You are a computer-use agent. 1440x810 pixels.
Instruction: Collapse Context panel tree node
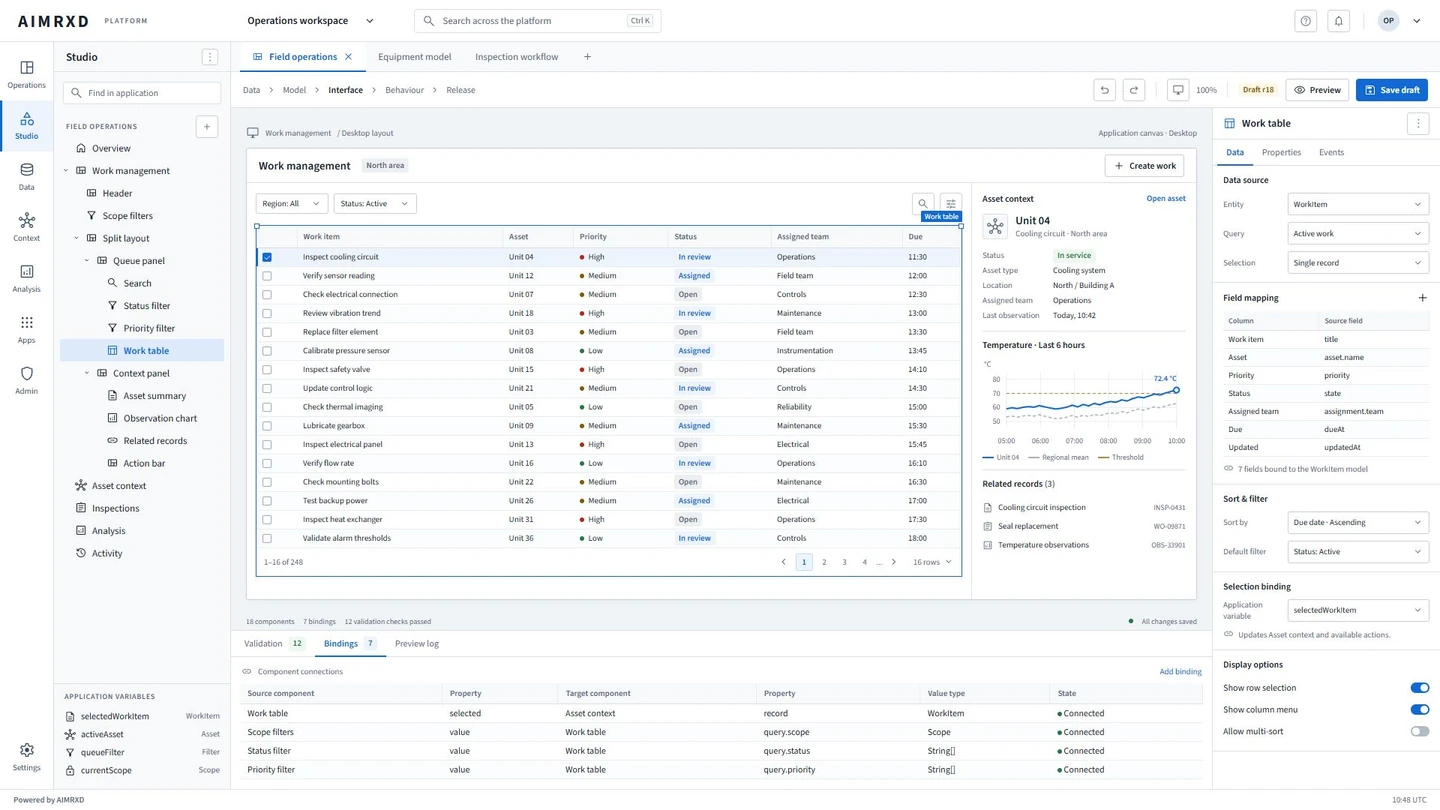click(x=87, y=373)
